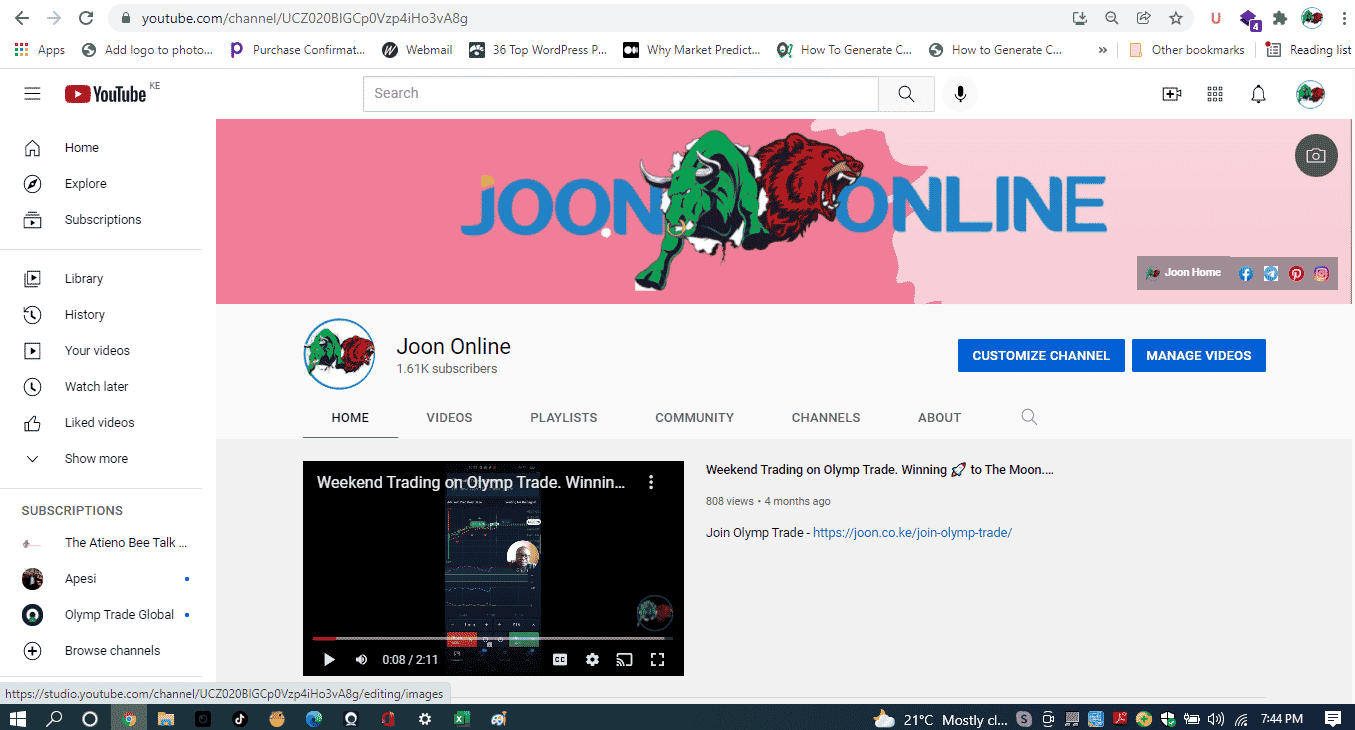Click the video progress bar
The image size is (1355, 730).
pyautogui.click(x=493, y=638)
